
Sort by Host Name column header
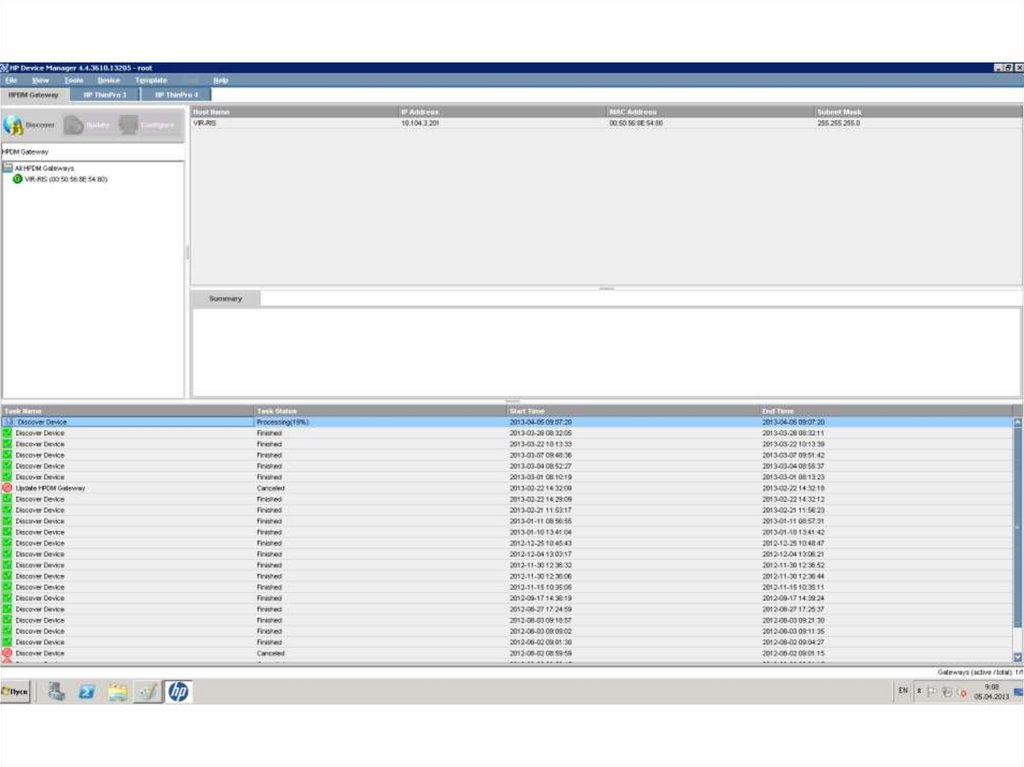(x=295, y=112)
